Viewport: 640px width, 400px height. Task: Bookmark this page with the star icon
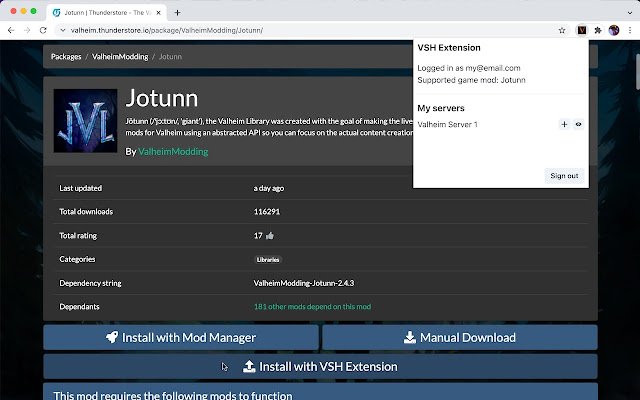point(562,30)
